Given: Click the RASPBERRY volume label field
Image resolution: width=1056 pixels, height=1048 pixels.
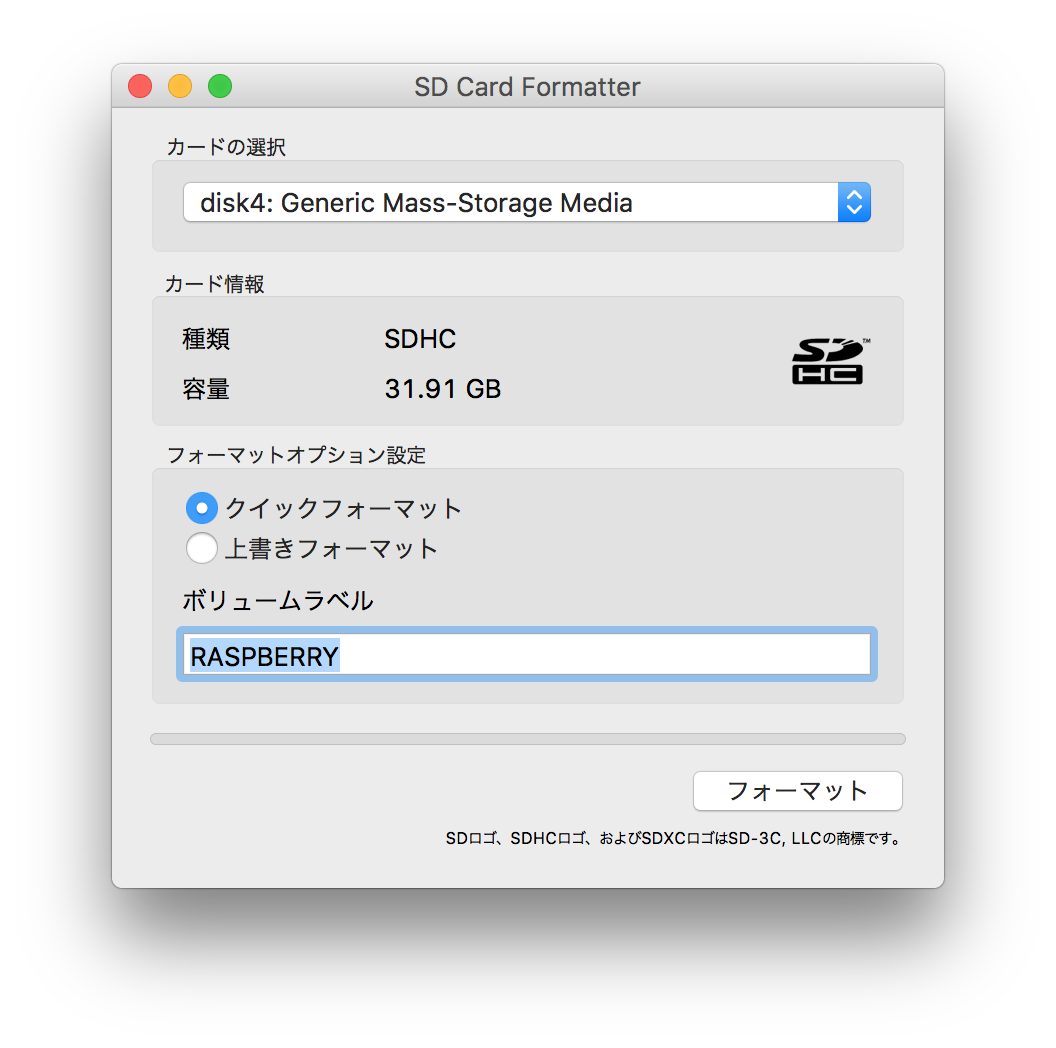Looking at the screenshot, I should click(x=527, y=655).
